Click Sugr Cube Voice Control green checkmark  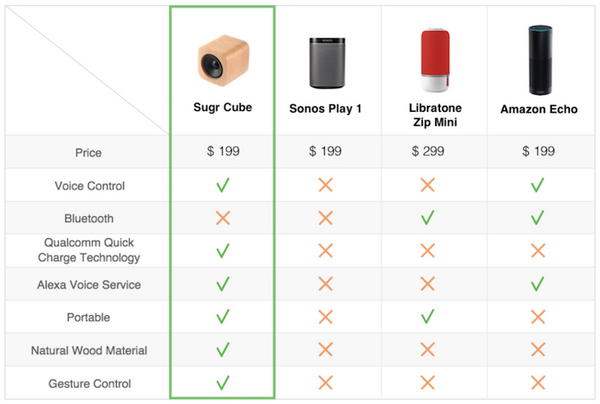(x=223, y=185)
